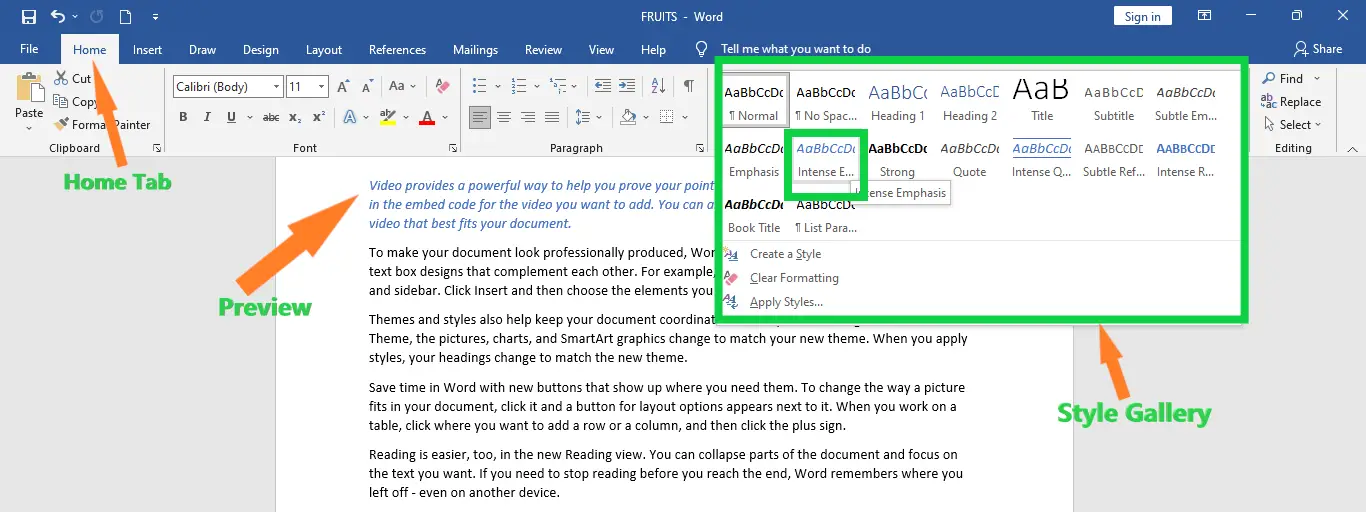This screenshot has height=512, width=1366.
Task: Click the Justify alignment icon
Action: click(551, 117)
